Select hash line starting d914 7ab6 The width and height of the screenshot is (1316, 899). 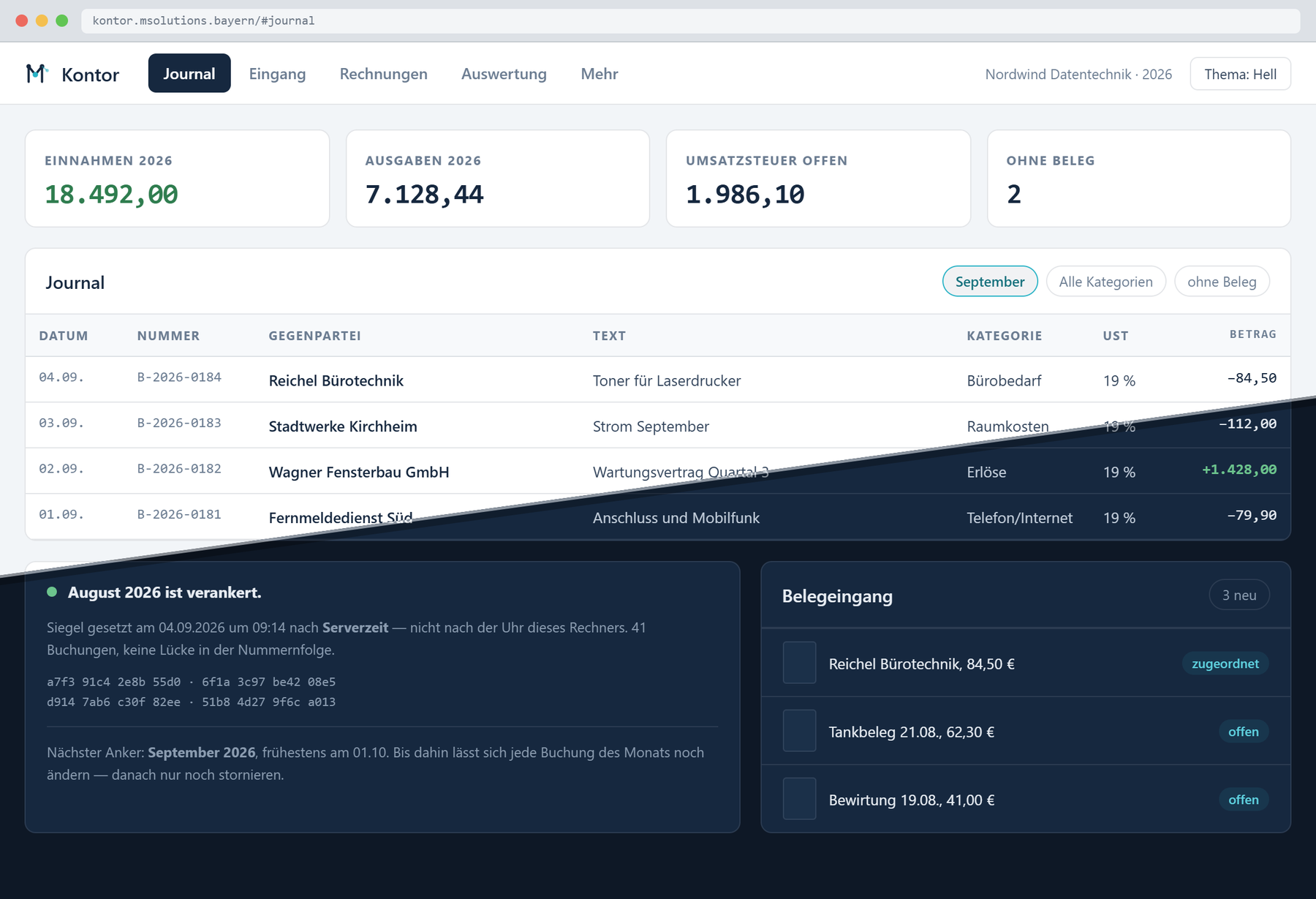pyautogui.click(x=191, y=701)
